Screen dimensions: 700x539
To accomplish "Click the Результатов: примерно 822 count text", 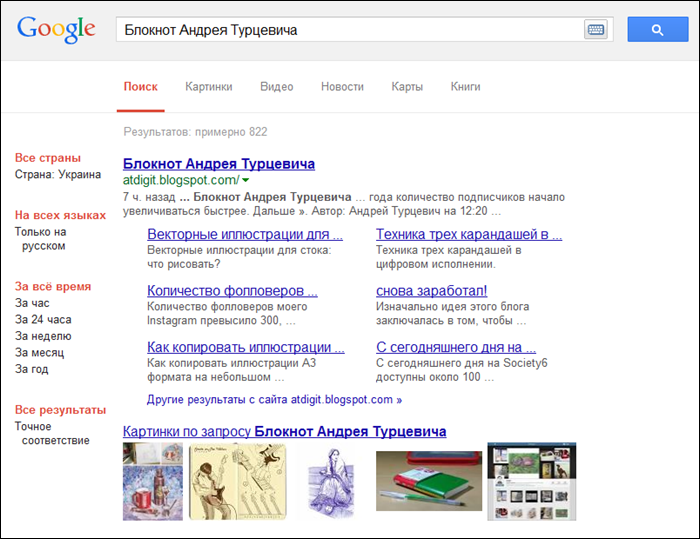I will [x=196, y=132].
